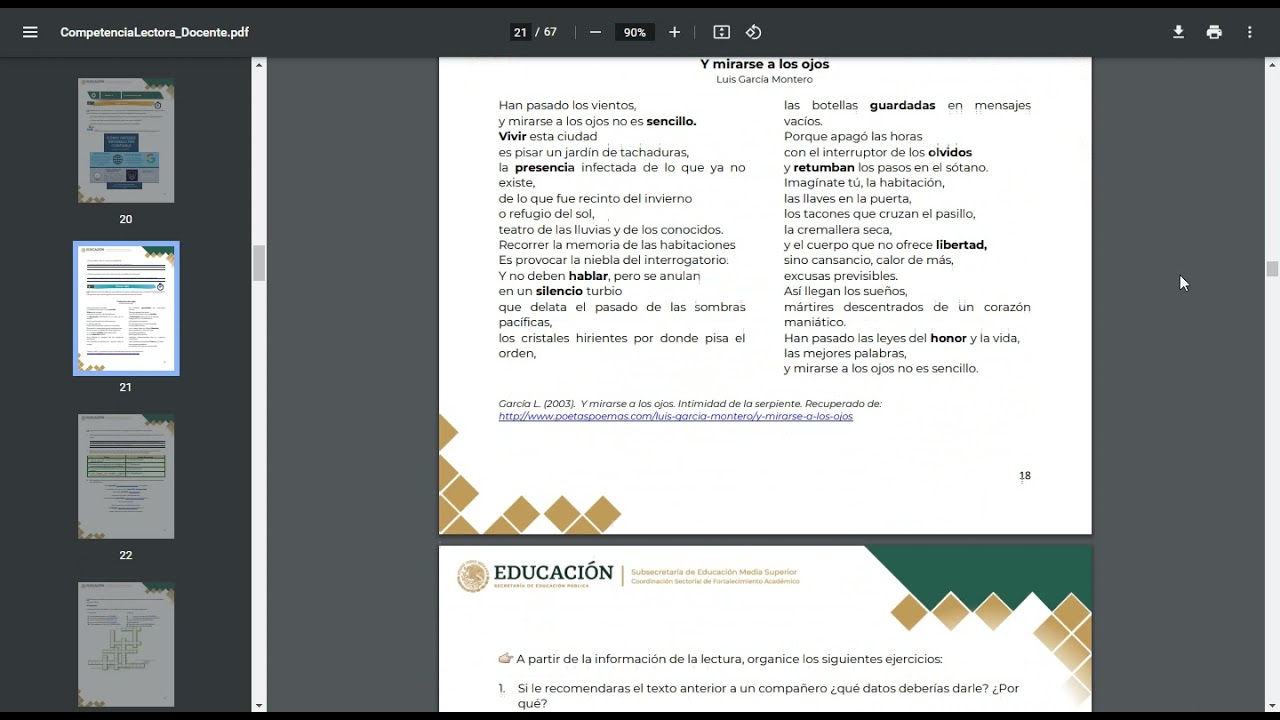
Task: Open the poetaspoemas.com source link
Action: tap(676, 416)
